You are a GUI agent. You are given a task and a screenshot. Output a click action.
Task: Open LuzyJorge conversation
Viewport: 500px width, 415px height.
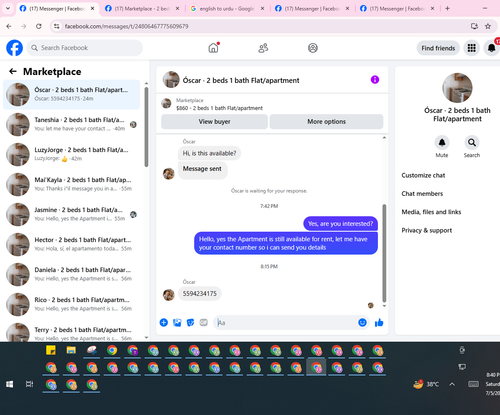pos(72,154)
